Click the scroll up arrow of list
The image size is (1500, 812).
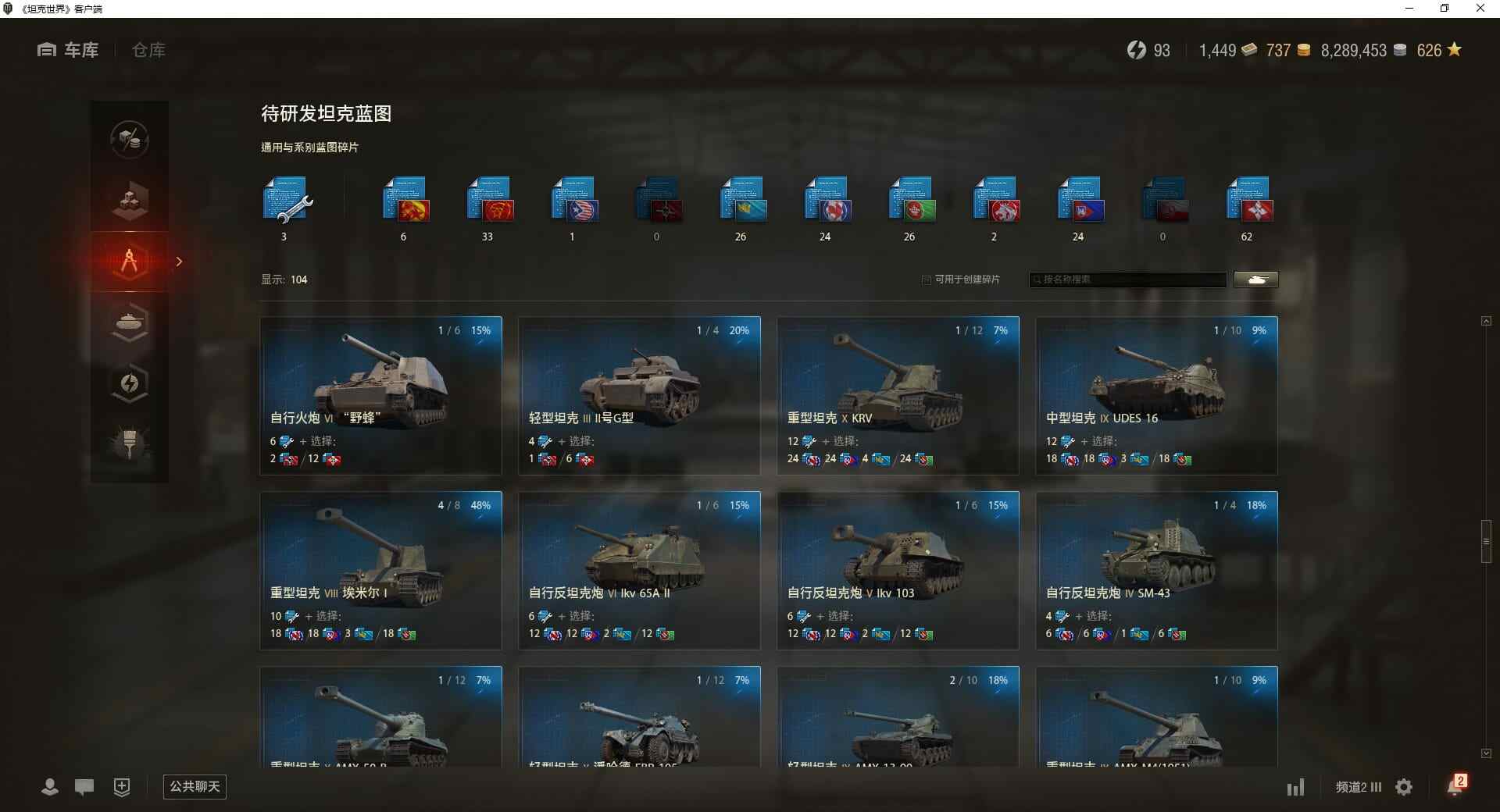(x=1486, y=321)
